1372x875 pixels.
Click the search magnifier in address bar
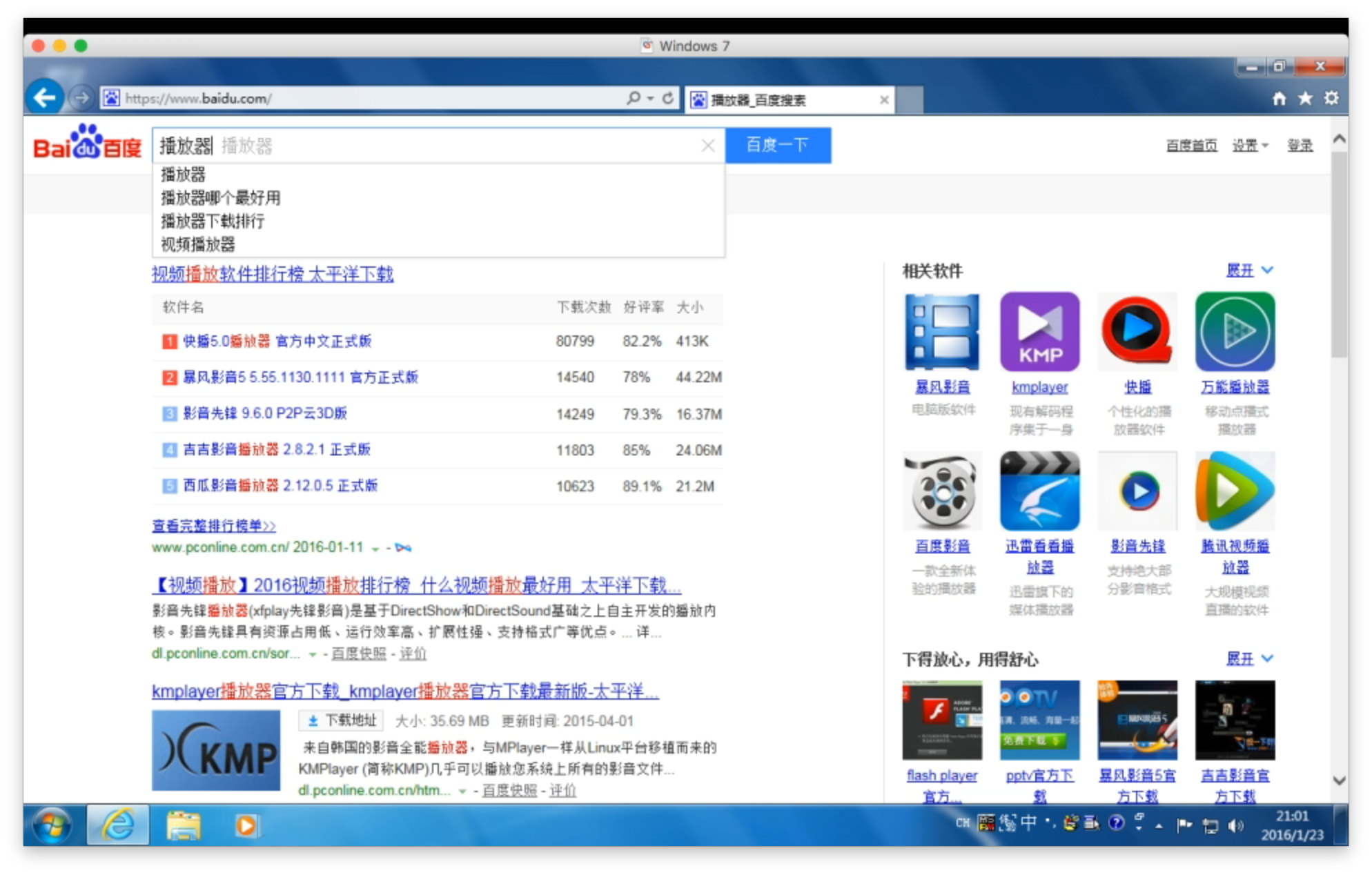(x=634, y=98)
